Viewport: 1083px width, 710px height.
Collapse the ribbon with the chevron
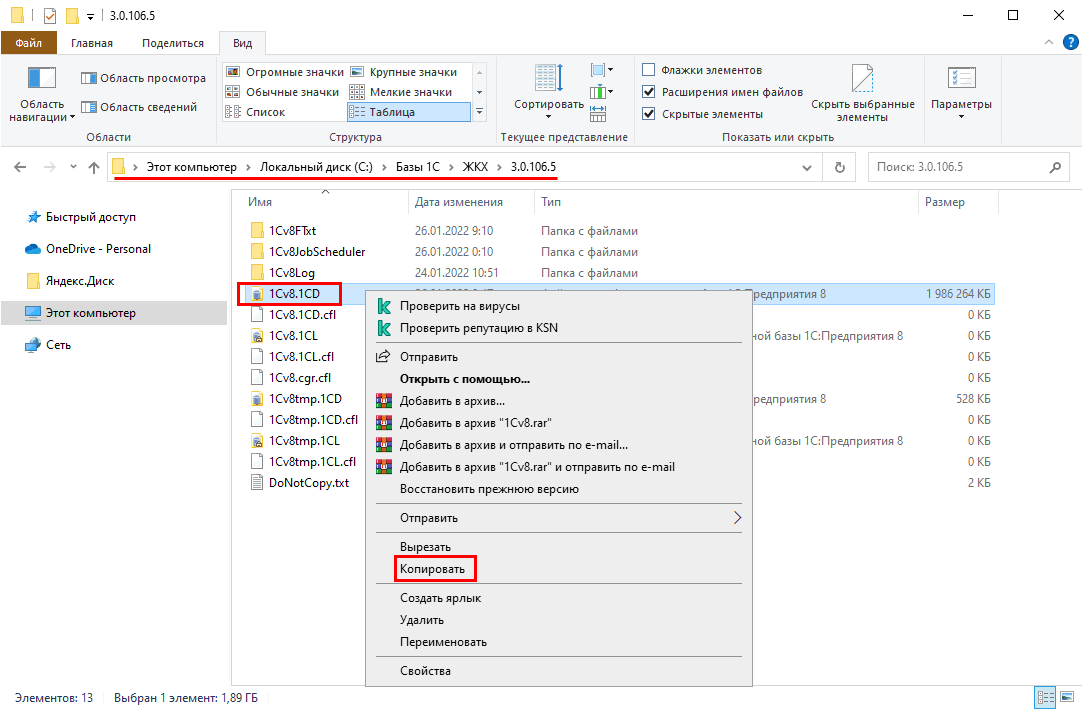(1048, 43)
